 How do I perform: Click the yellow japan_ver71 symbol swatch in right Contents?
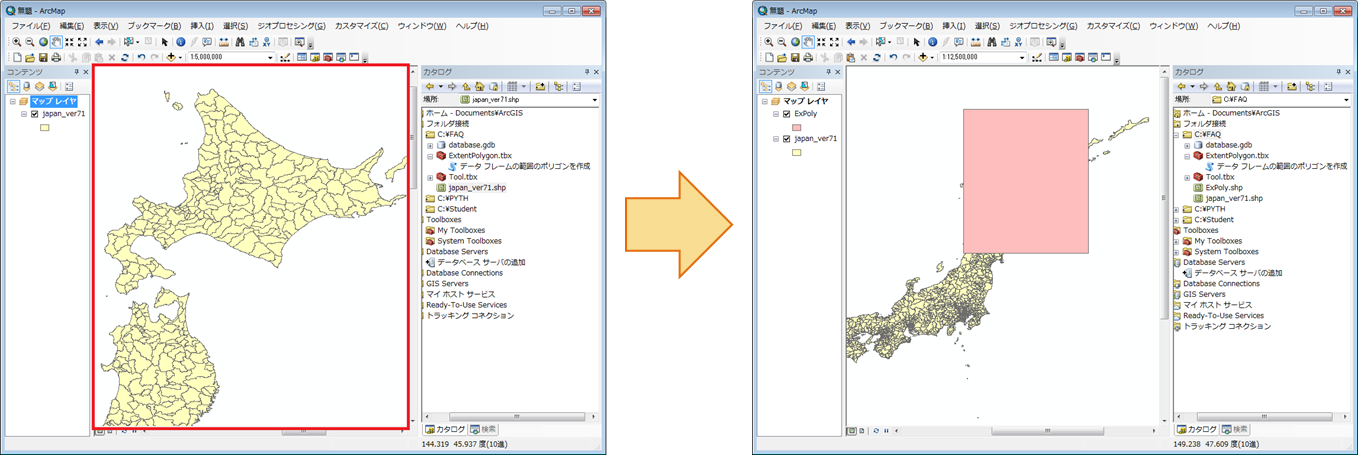pos(796,153)
